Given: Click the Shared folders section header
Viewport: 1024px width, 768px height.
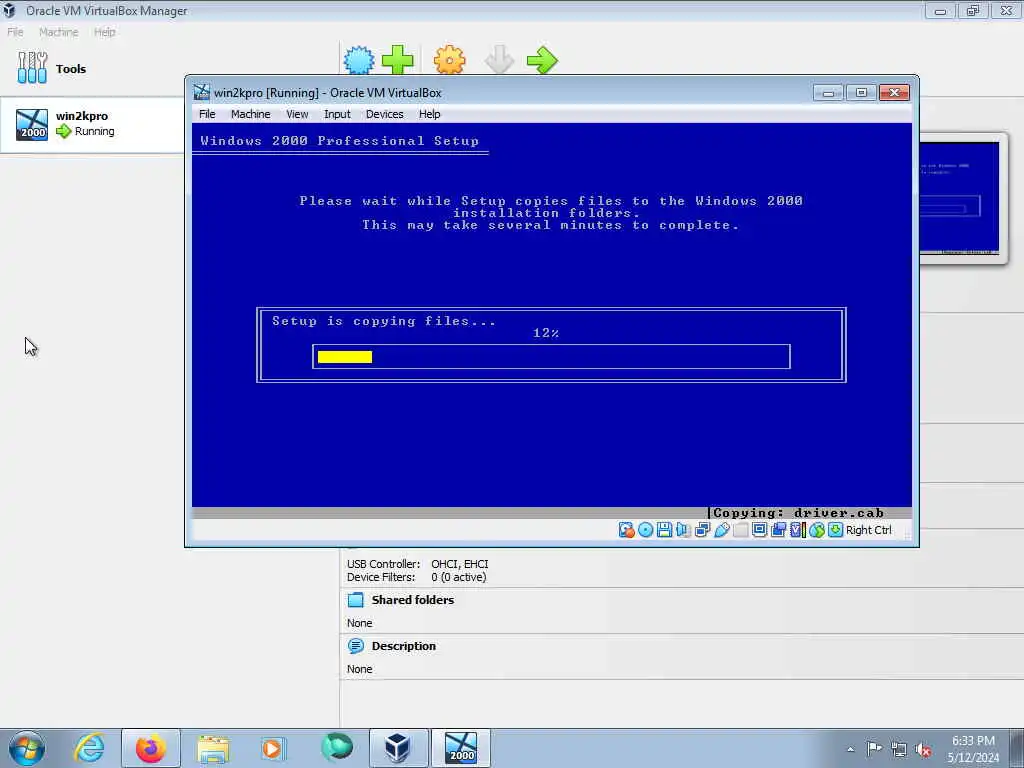Looking at the screenshot, I should pos(412,600).
